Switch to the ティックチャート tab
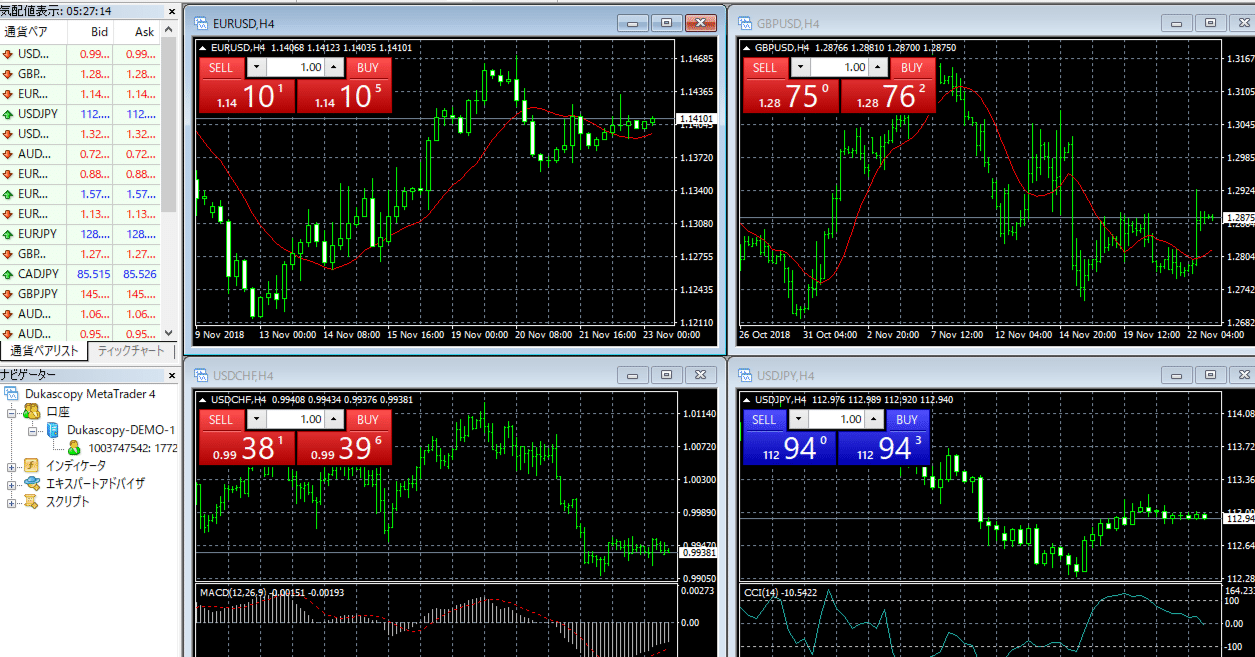The width and height of the screenshot is (1255, 657). coord(132,351)
